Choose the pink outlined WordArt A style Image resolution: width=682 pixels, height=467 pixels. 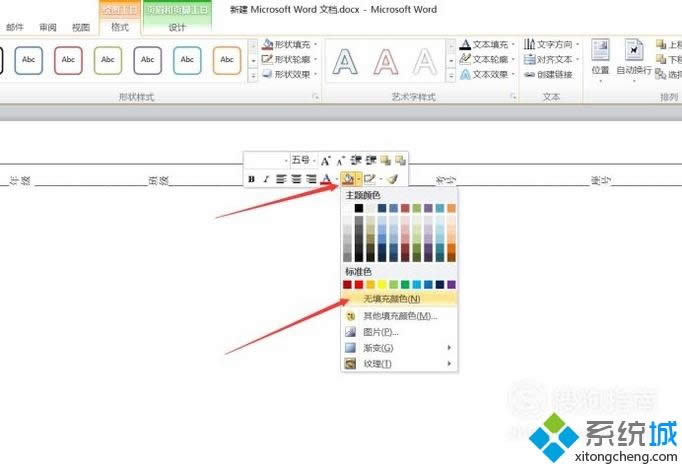pyautogui.click(x=385, y=62)
